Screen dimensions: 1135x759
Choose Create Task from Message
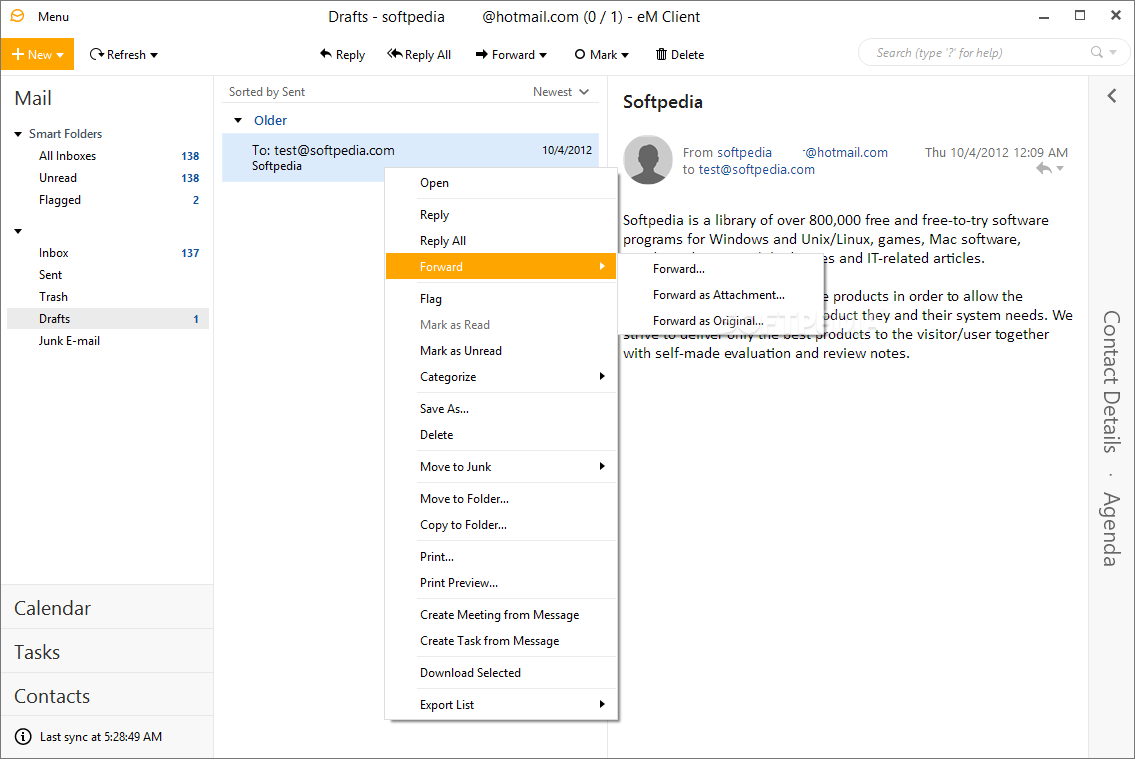(501, 640)
